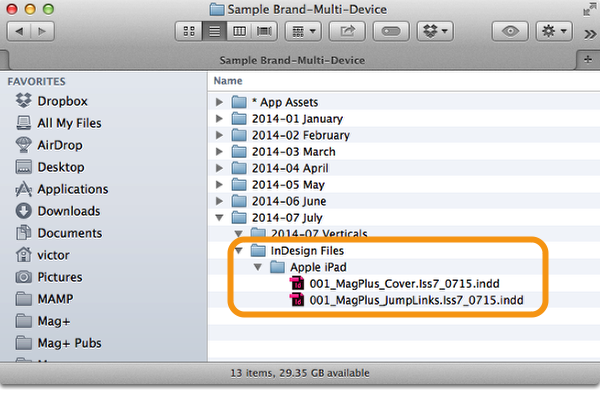The height and width of the screenshot is (420, 600).
Task: Click the InDesign icon of the Cover file
Action: (x=297, y=283)
